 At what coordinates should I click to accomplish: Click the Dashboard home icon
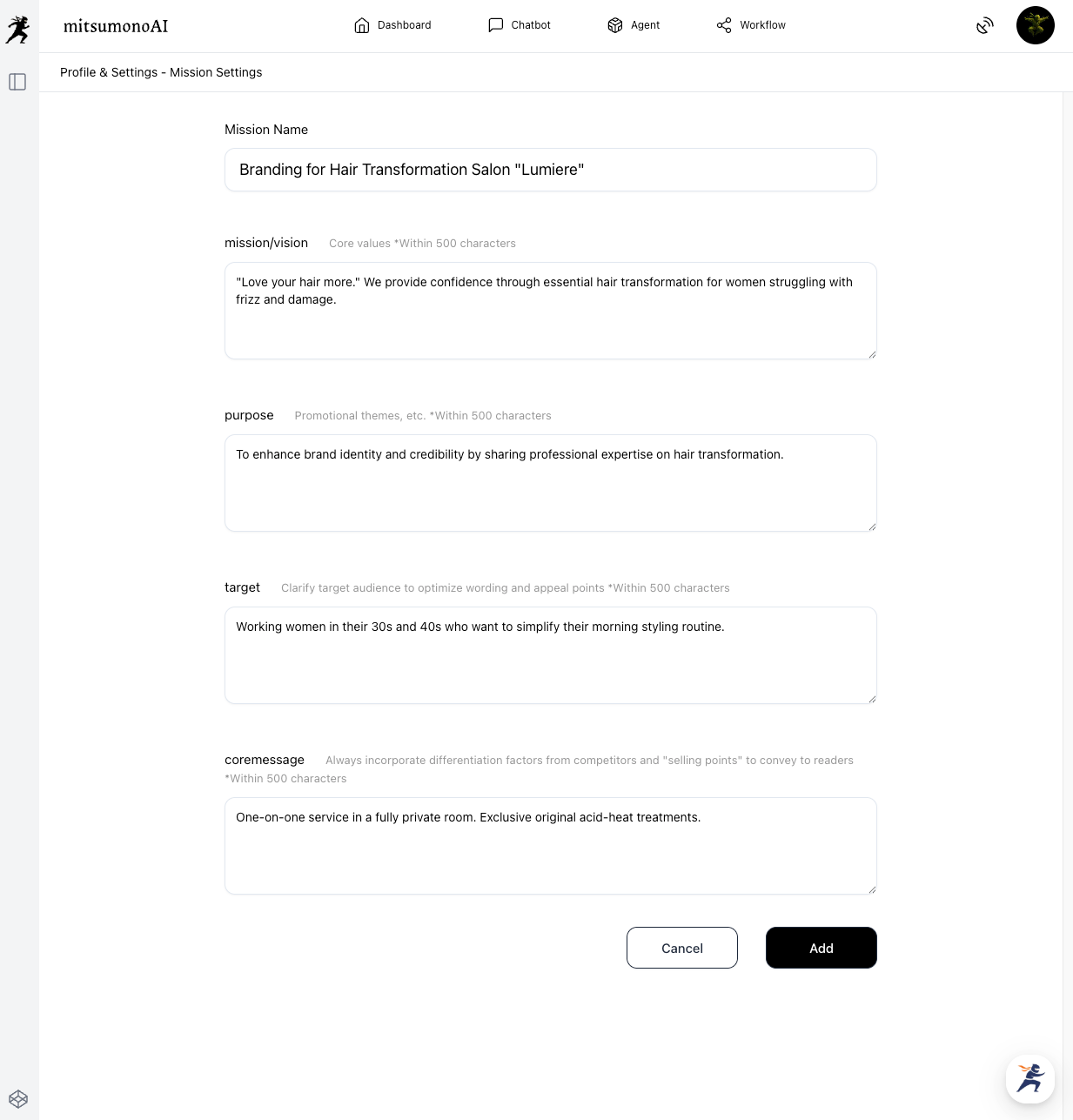[362, 25]
